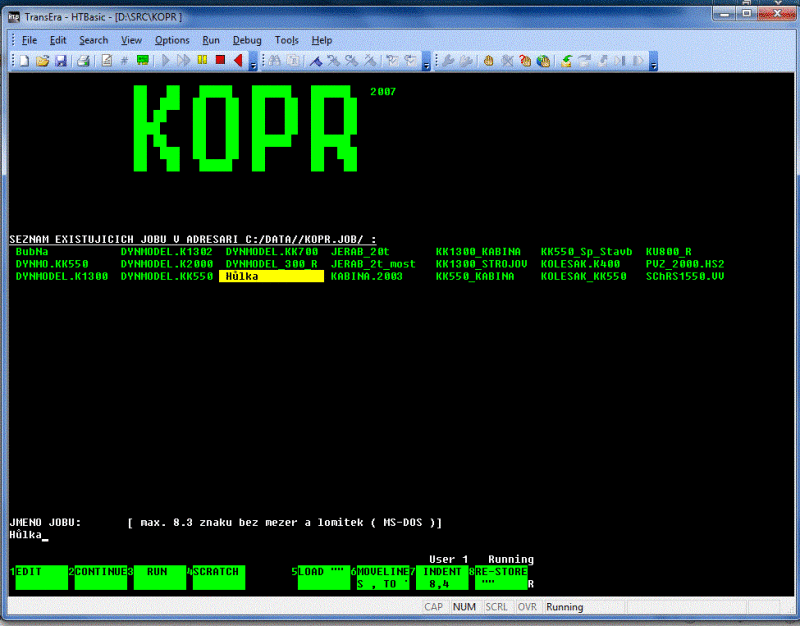
Task: Select the SChRS1550.VV job entry
Action: pyautogui.click(x=685, y=277)
